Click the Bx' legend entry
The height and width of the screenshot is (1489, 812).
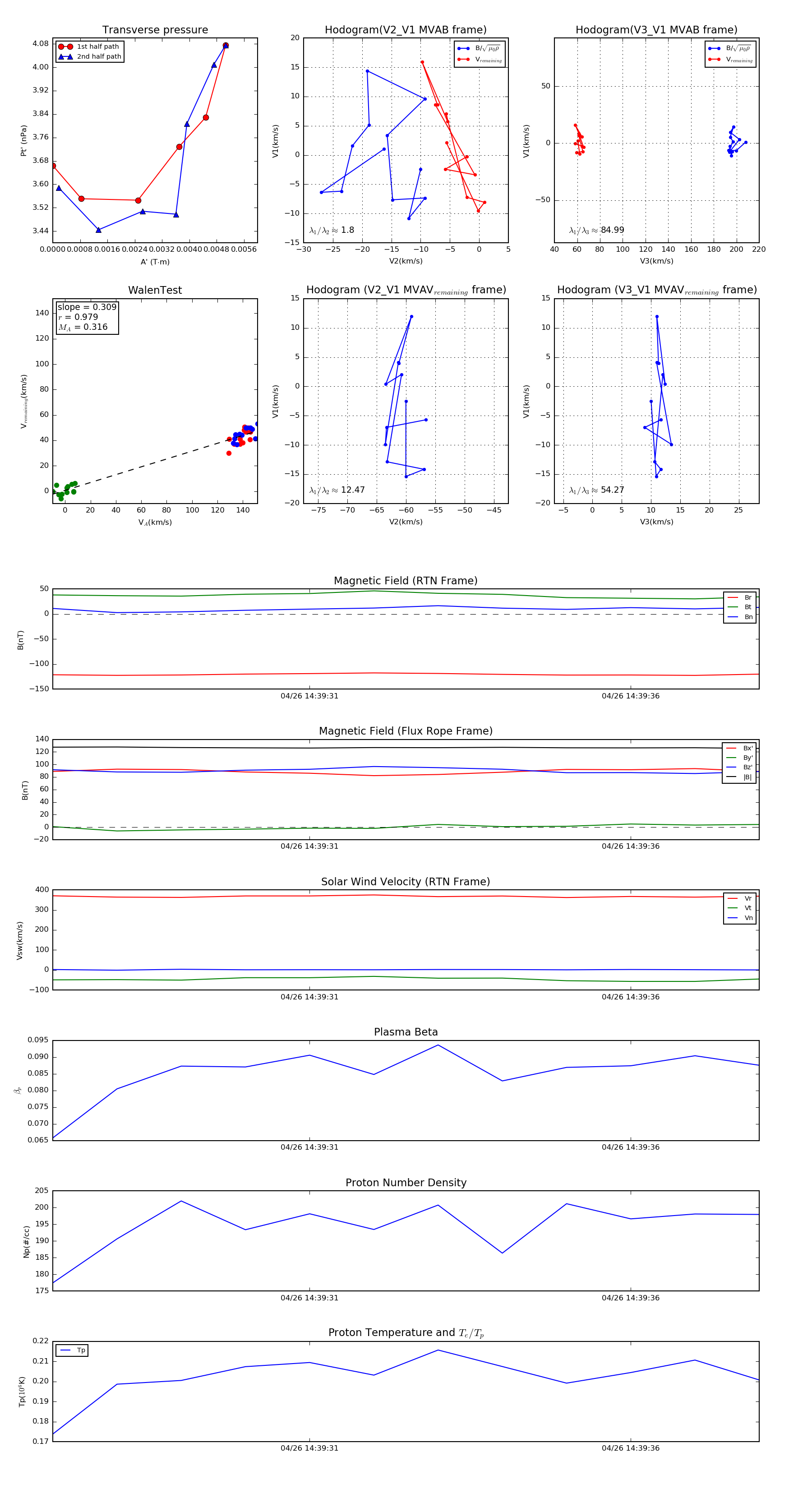point(739,748)
